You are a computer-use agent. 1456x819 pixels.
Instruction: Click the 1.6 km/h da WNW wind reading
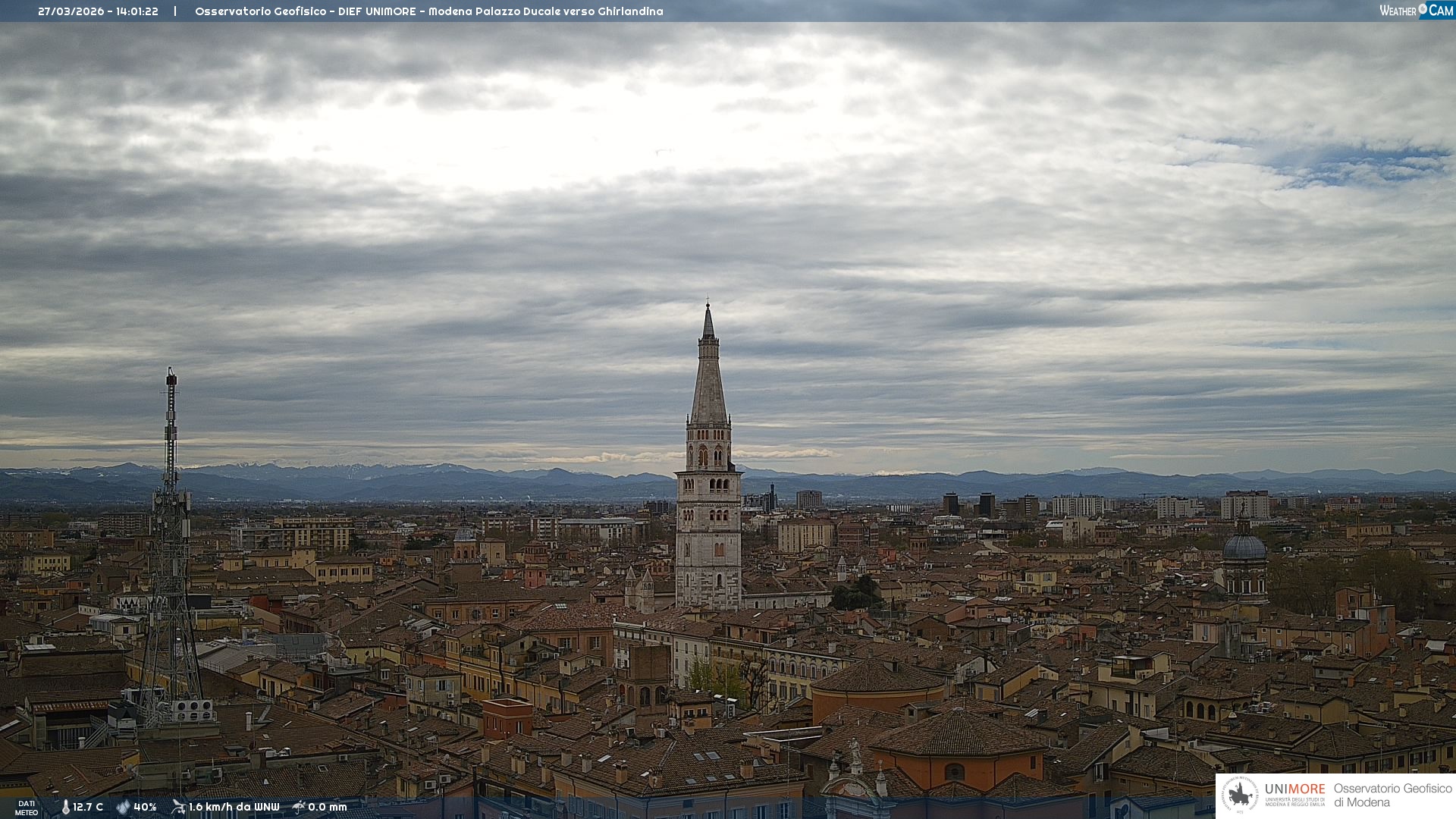click(234, 808)
